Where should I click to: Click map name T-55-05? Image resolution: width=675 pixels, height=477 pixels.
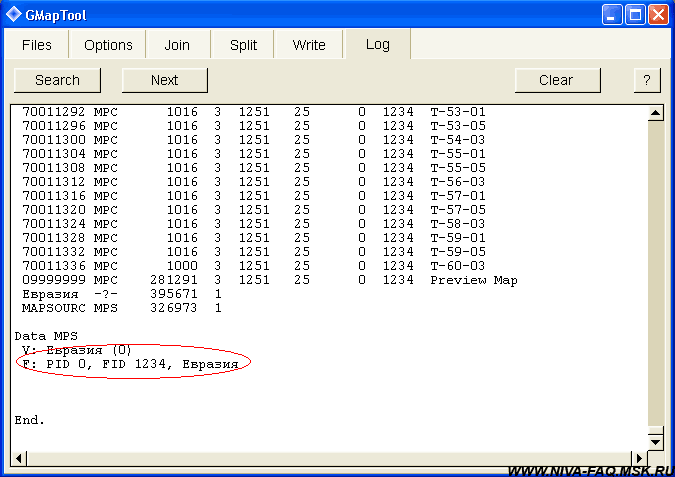[458, 168]
